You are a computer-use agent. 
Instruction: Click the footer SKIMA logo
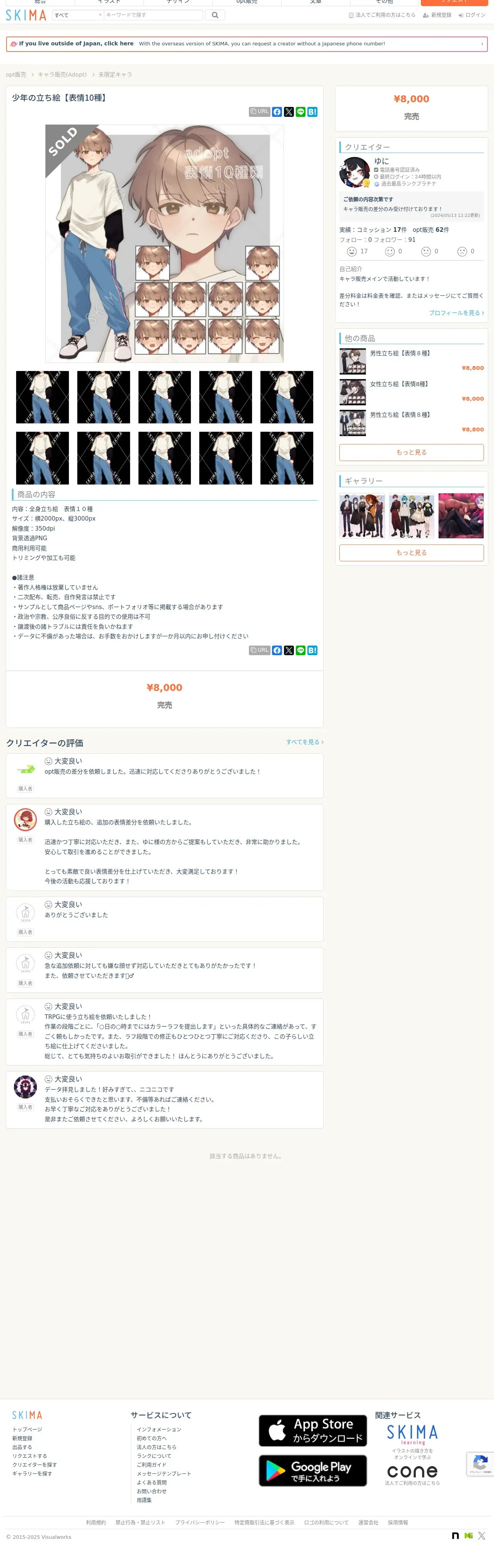(x=27, y=1415)
